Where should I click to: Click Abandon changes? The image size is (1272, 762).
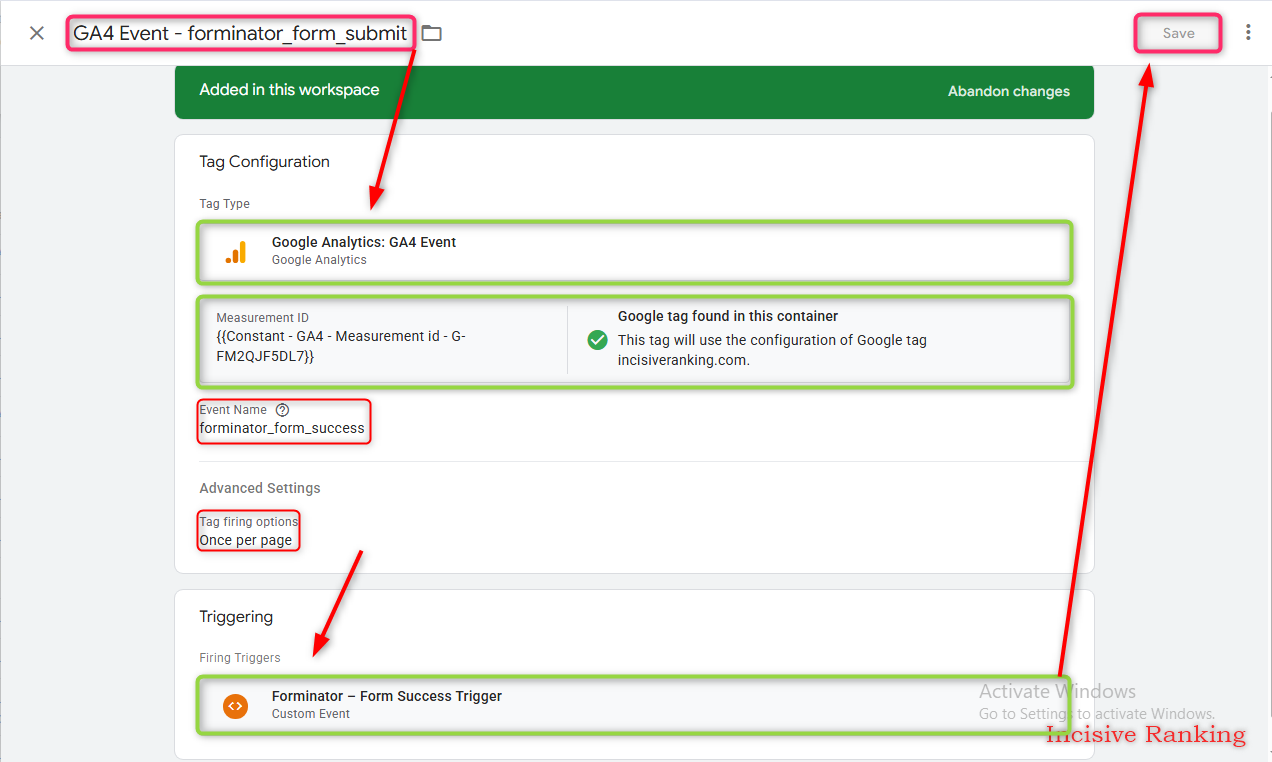1008,91
